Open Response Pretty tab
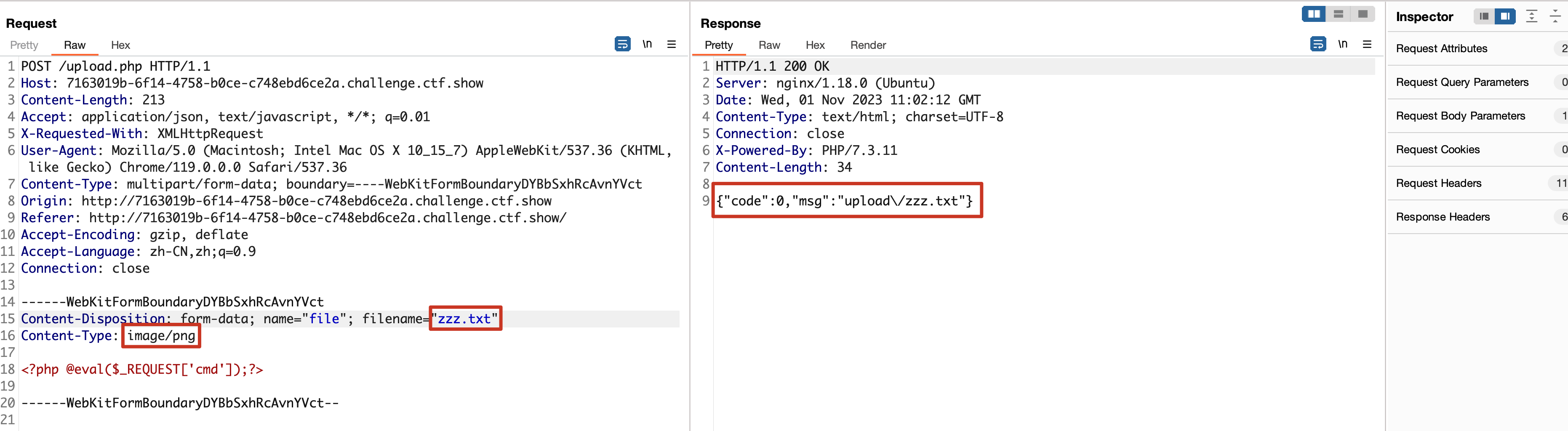Screen dimensions: 1568x431 pos(719,45)
